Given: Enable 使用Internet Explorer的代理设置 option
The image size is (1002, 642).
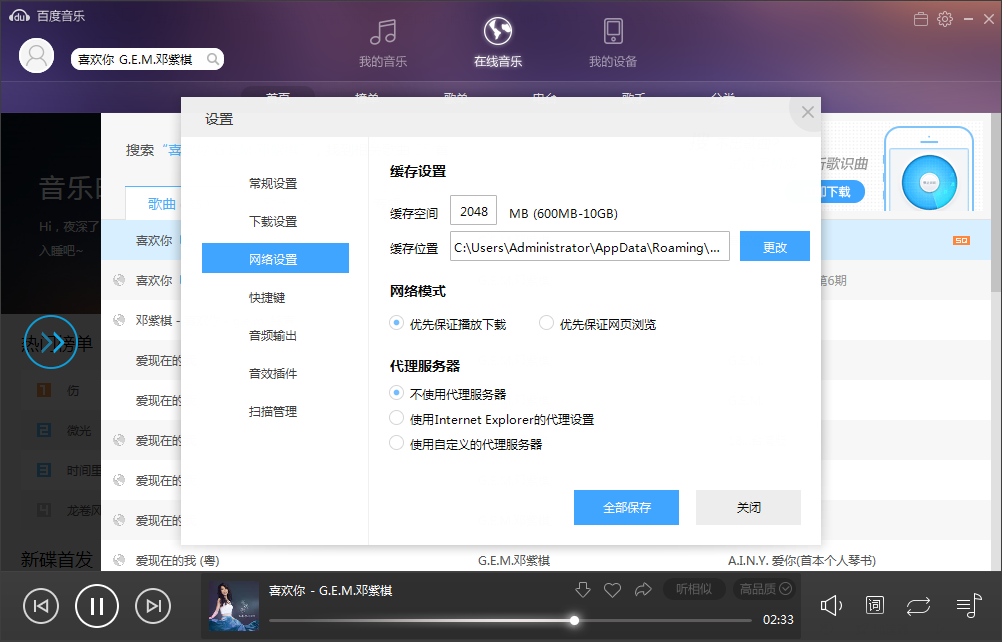Looking at the screenshot, I should [x=397, y=419].
